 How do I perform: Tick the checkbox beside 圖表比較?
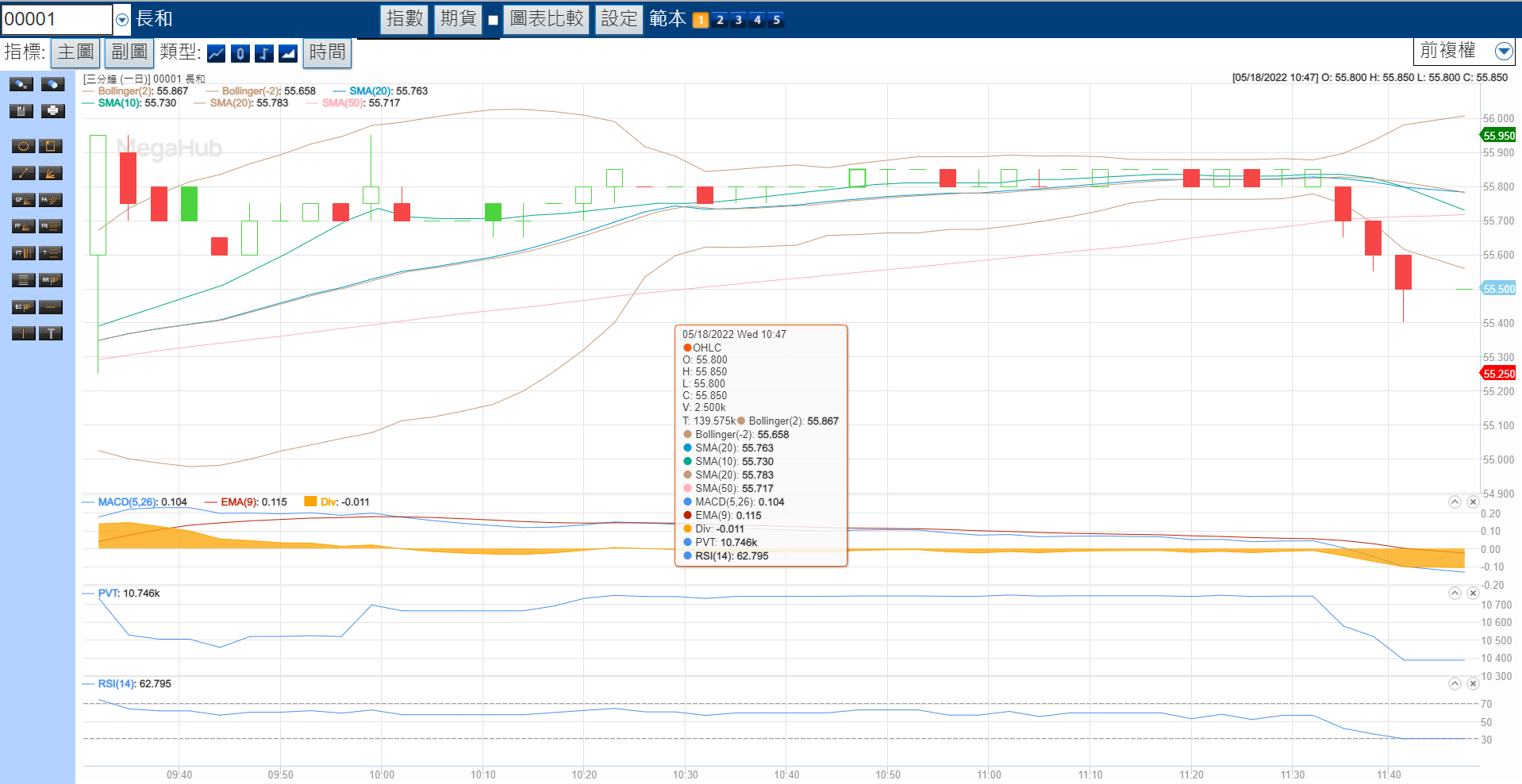click(493, 20)
